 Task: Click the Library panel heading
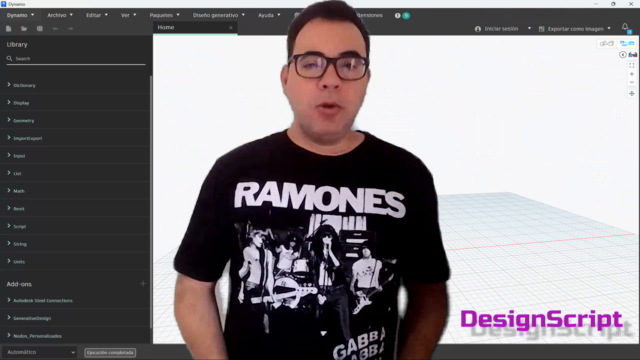point(17,44)
